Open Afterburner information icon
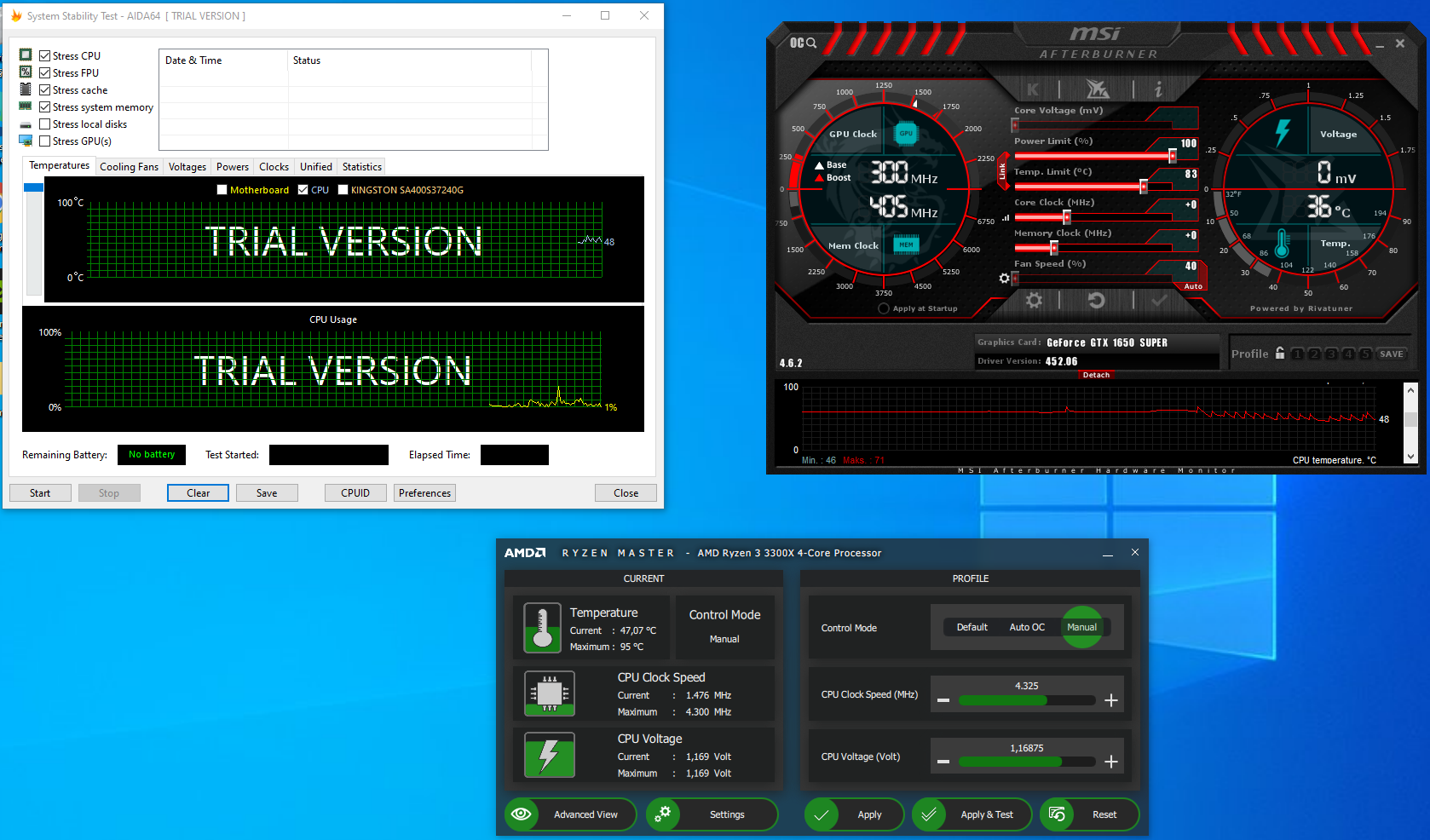1430x840 pixels. pos(1158,89)
